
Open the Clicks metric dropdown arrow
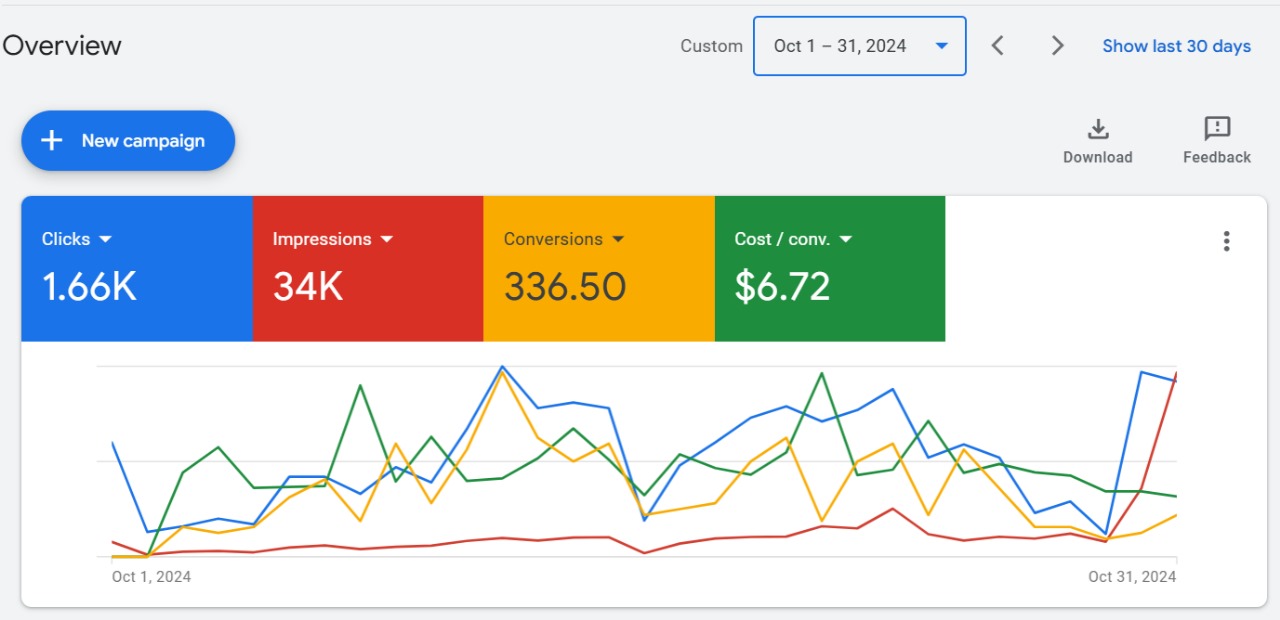point(105,239)
